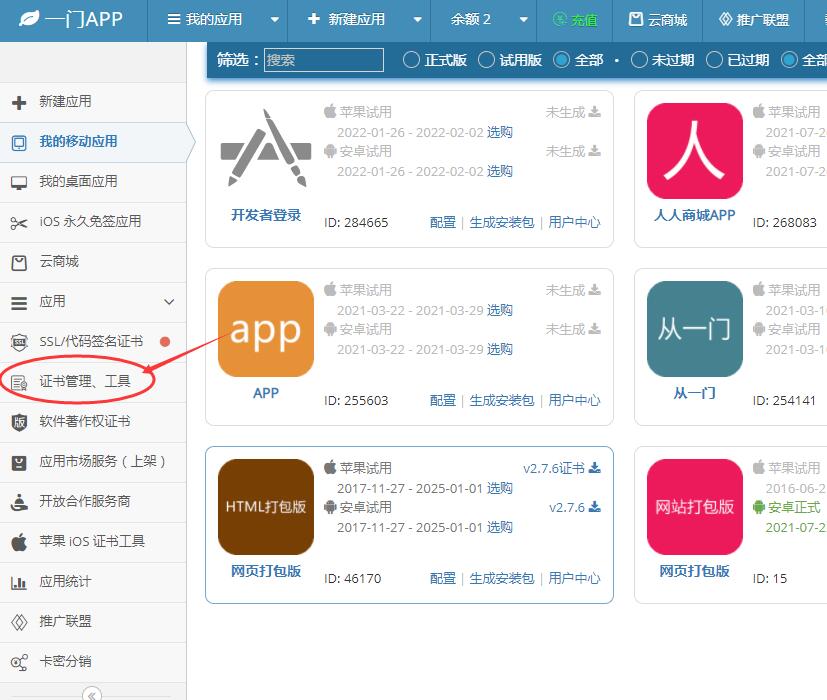Click the 人人商城APP pink icon
The height and width of the screenshot is (700, 827).
point(695,151)
